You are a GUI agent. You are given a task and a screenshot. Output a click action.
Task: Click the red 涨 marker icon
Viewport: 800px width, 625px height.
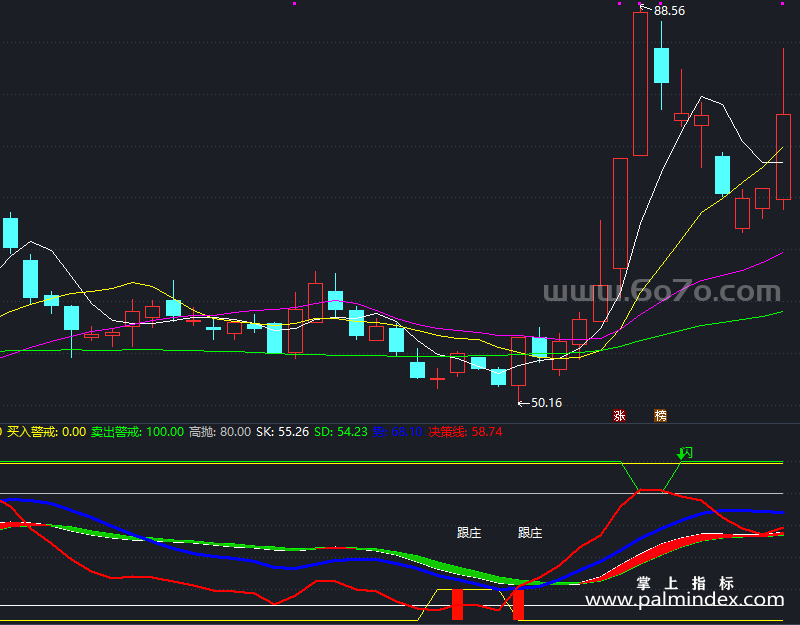tap(619, 416)
